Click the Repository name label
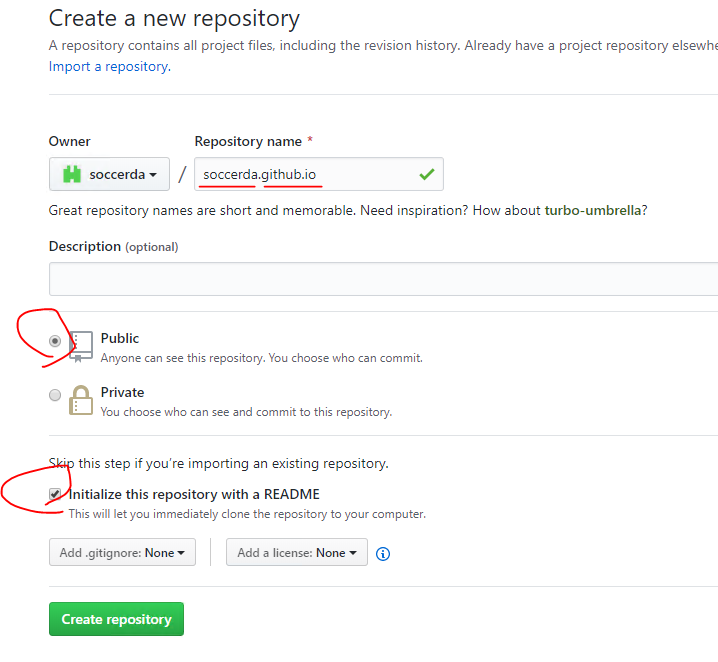 248,141
